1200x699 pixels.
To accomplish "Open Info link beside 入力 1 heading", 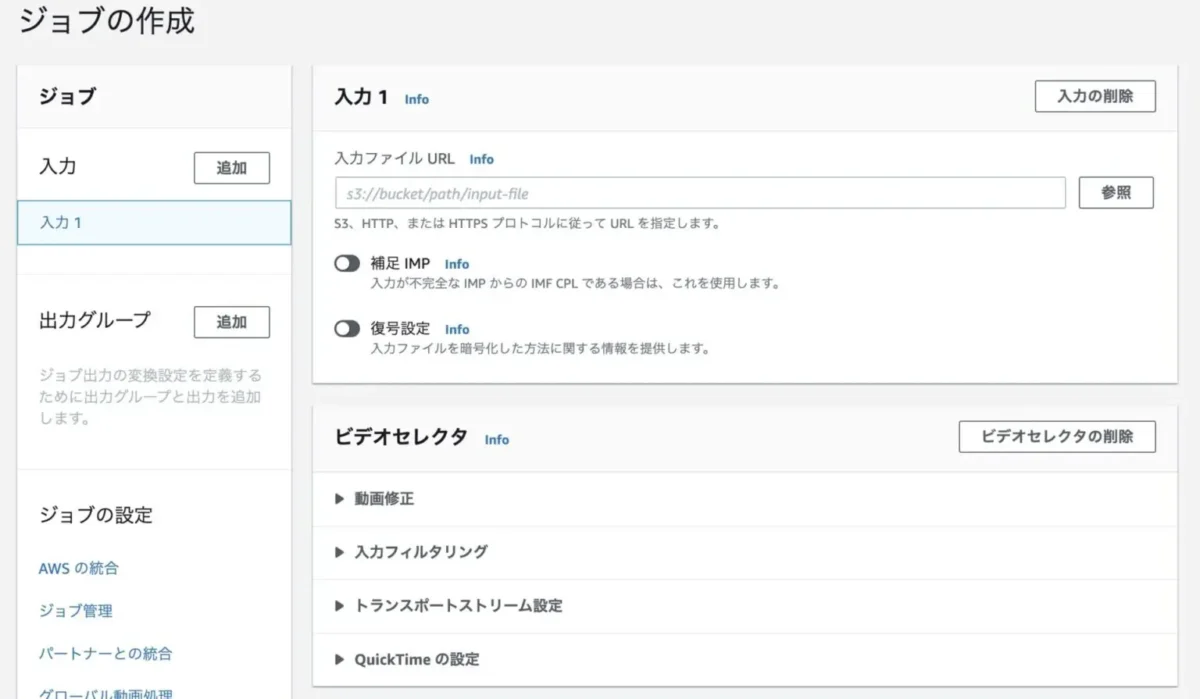I will pyautogui.click(x=417, y=99).
